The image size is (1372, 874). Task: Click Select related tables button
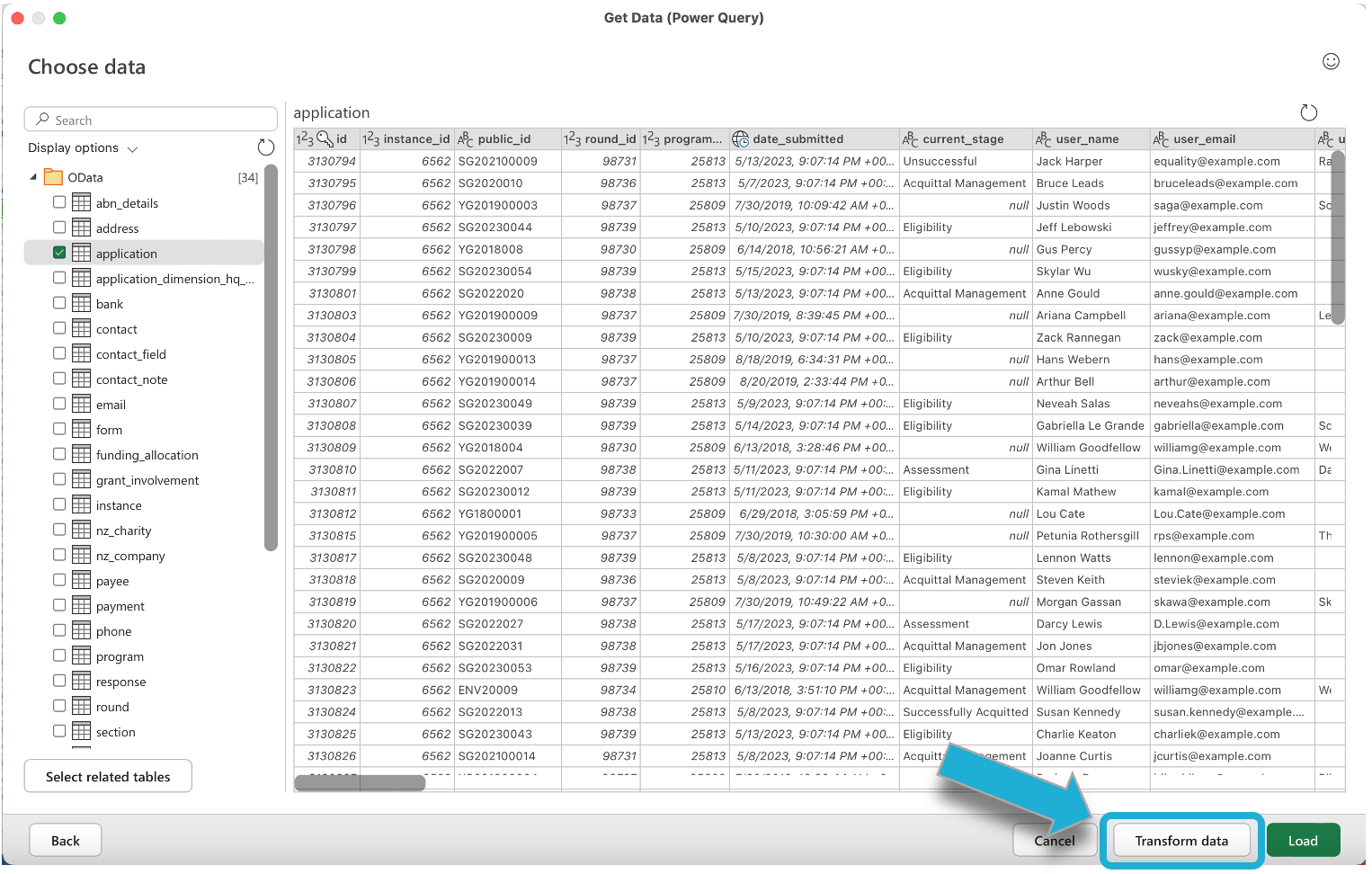[108, 777]
